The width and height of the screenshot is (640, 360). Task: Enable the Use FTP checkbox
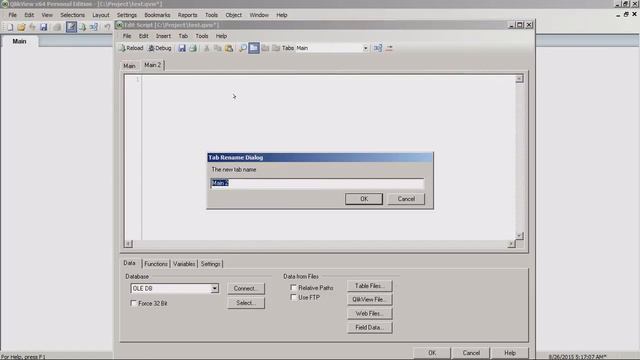293,297
